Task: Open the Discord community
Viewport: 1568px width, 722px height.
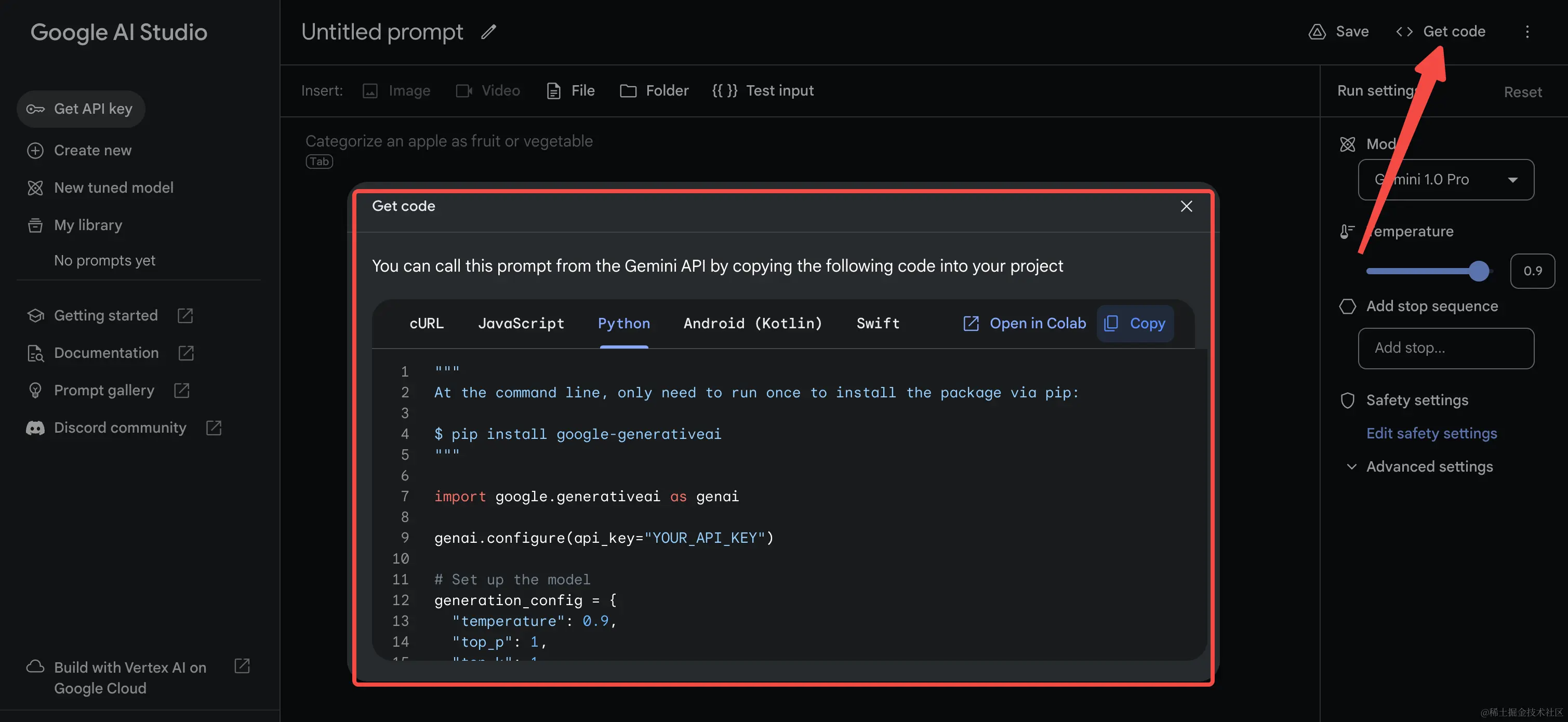Action: click(x=120, y=427)
